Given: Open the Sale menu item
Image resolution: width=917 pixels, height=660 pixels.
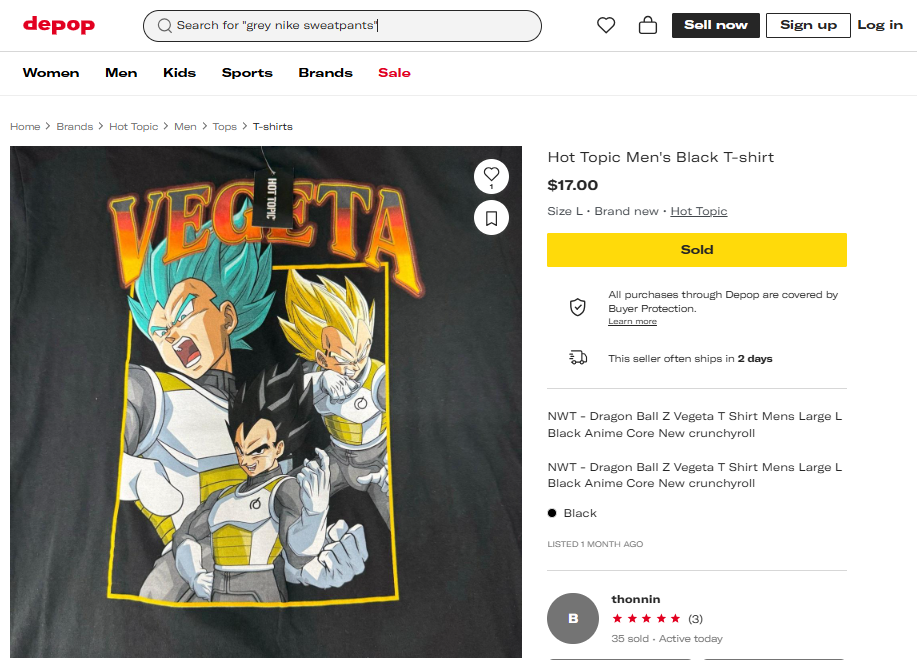Looking at the screenshot, I should point(394,73).
